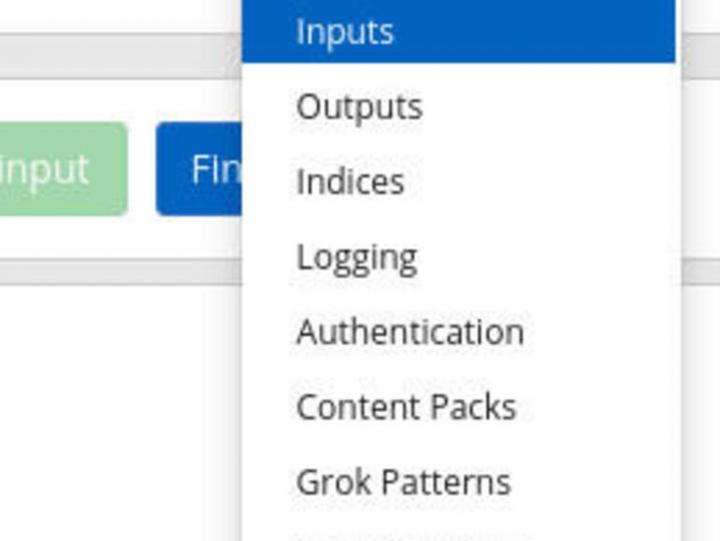Click the blue Find button

click(200, 169)
